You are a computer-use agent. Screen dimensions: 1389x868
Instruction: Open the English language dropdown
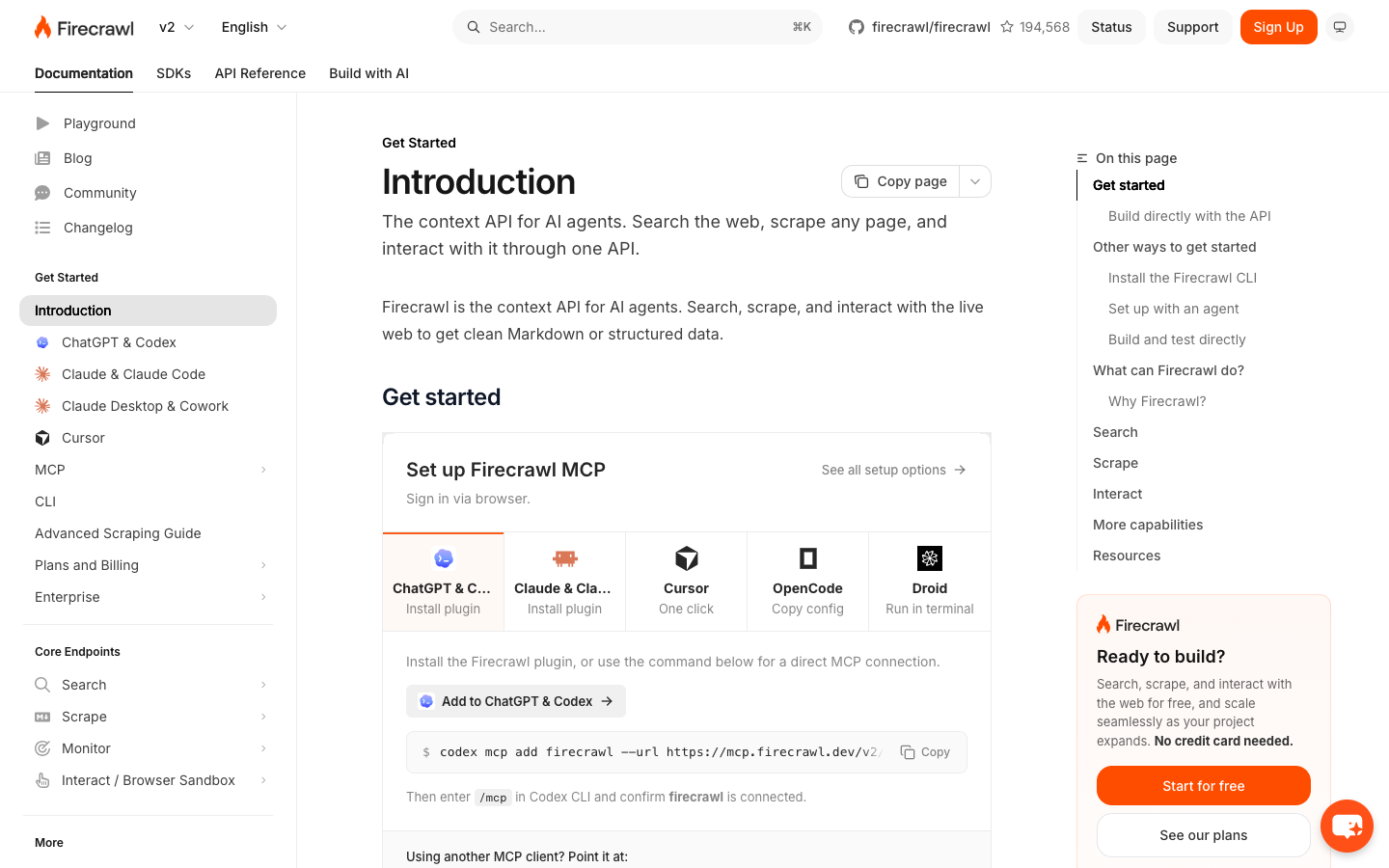pyautogui.click(x=254, y=27)
